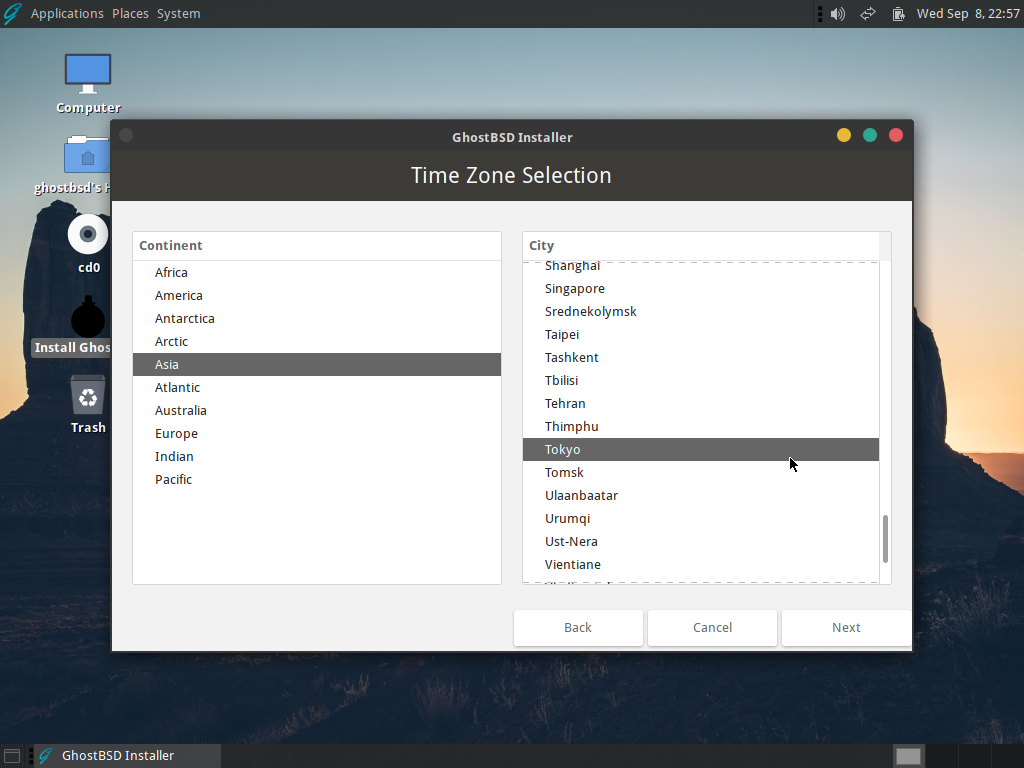Click the Next button
1024x768 pixels.
(846, 628)
